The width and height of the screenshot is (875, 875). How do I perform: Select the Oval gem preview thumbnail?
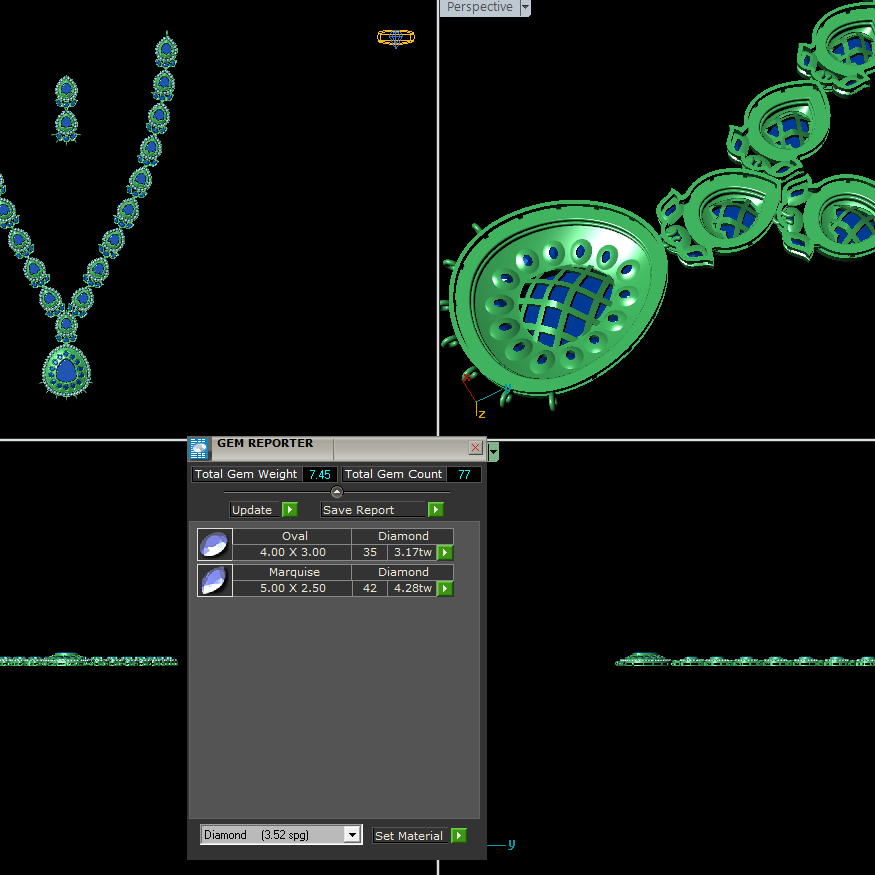[214, 544]
